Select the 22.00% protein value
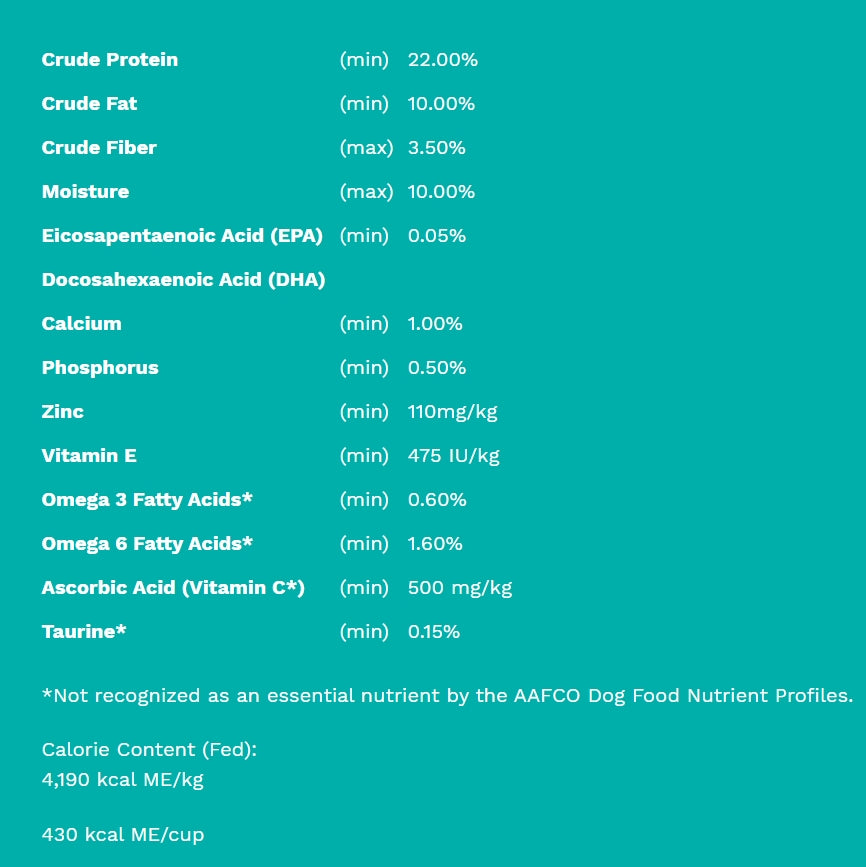The height and width of the screenshot is (867, 866). click(x=442, y=60)
